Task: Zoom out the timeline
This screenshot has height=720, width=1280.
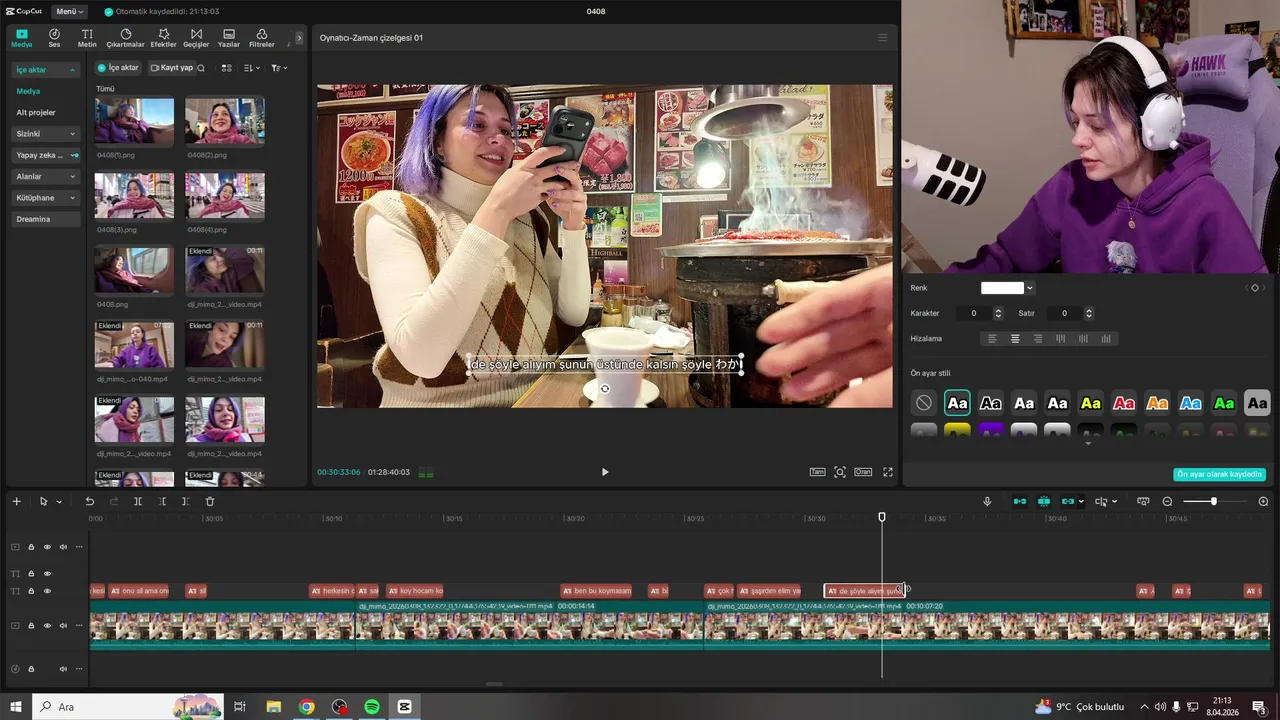Action: (1167, 501)
